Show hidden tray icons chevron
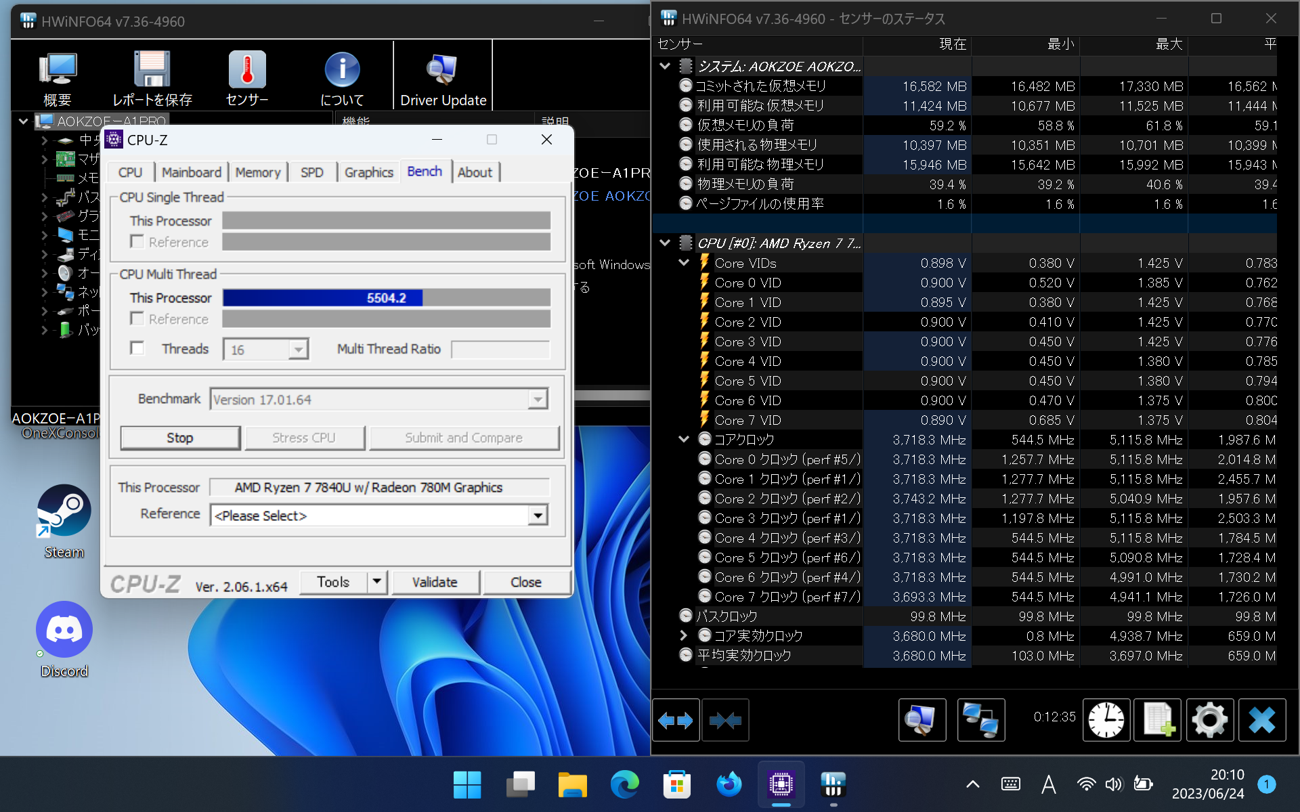Viewport: 1300px width, 812px height. 972,785
